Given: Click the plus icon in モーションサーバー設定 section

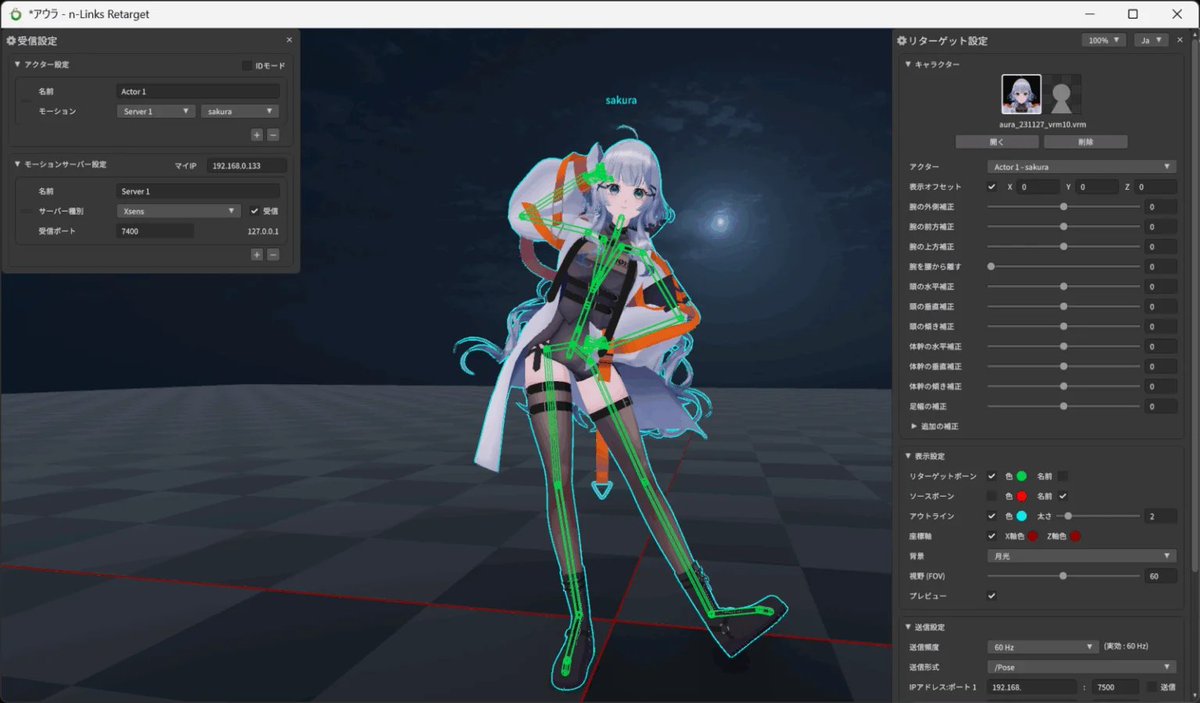Looking at the screenshot, I should click(256, 254).
